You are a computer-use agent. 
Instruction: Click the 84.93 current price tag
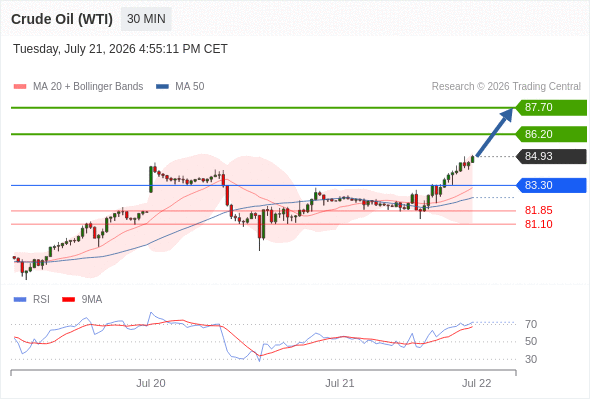(551, 156)
